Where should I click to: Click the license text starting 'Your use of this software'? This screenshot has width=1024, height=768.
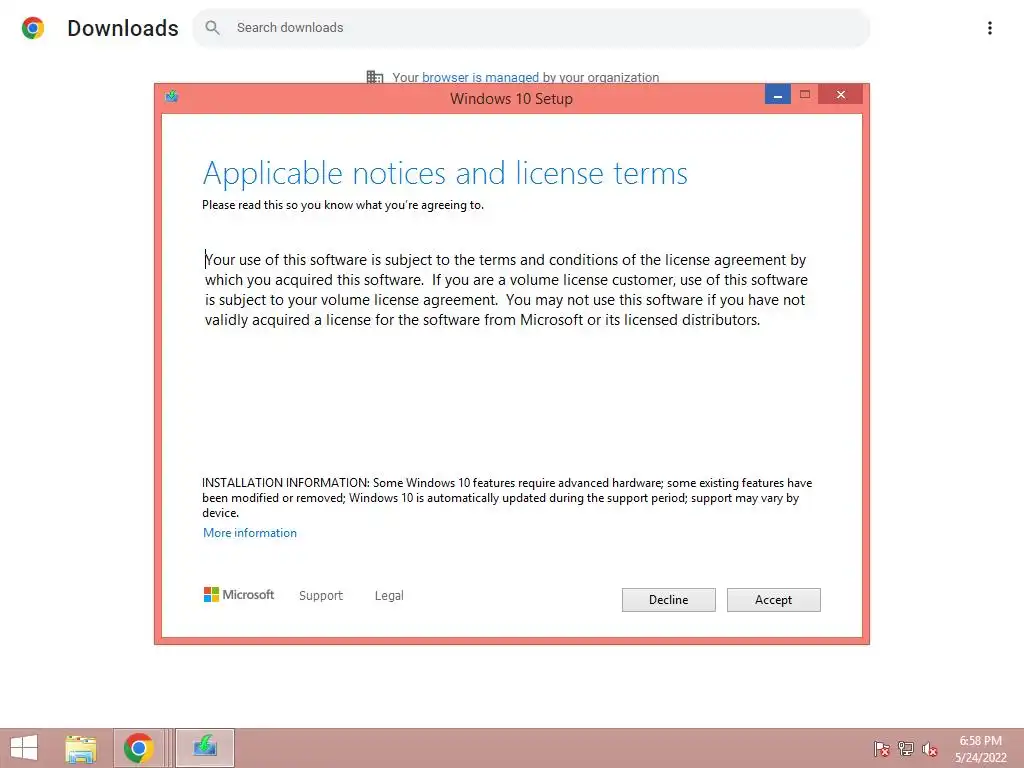coord(506,290)
